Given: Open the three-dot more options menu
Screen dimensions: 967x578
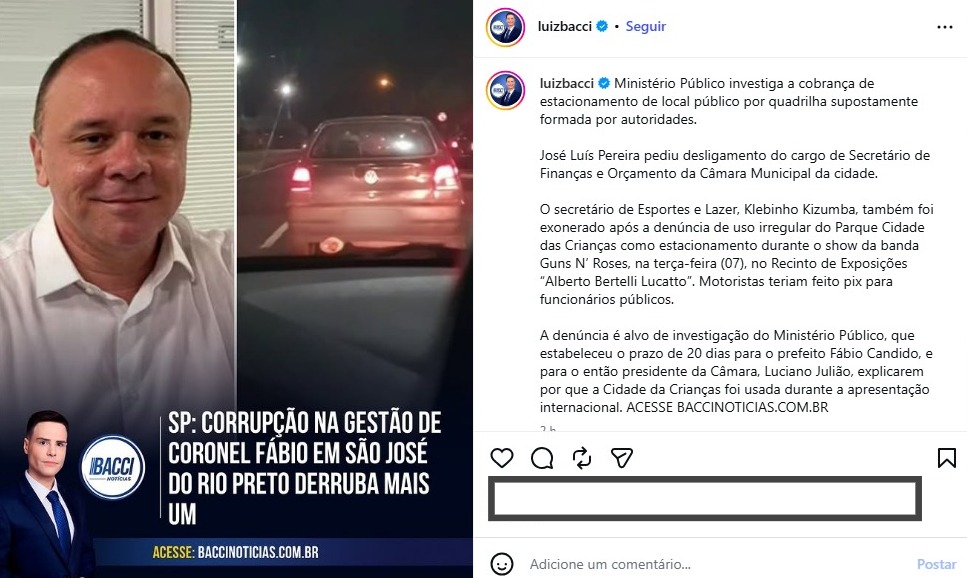Looking at the screenshot, I should [x=945, y=27].
